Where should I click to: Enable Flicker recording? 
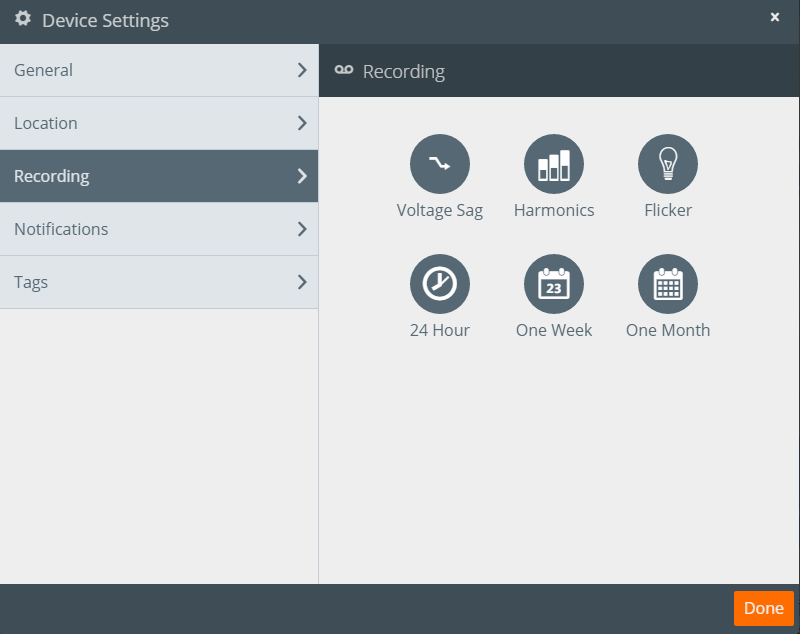click(x=667, y=163)
